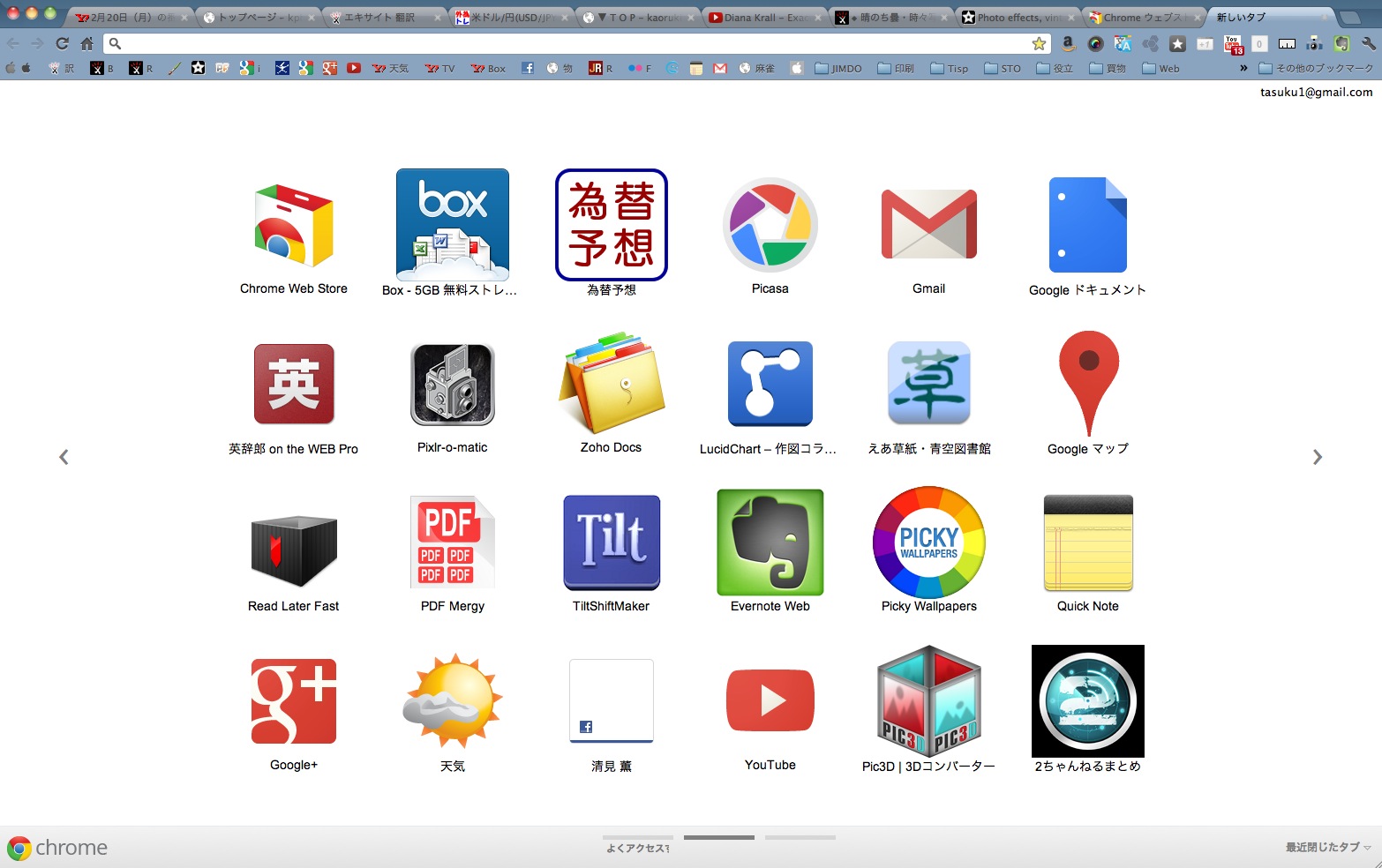Click the tasuku1@gmail.com account link

[1316, 92]
